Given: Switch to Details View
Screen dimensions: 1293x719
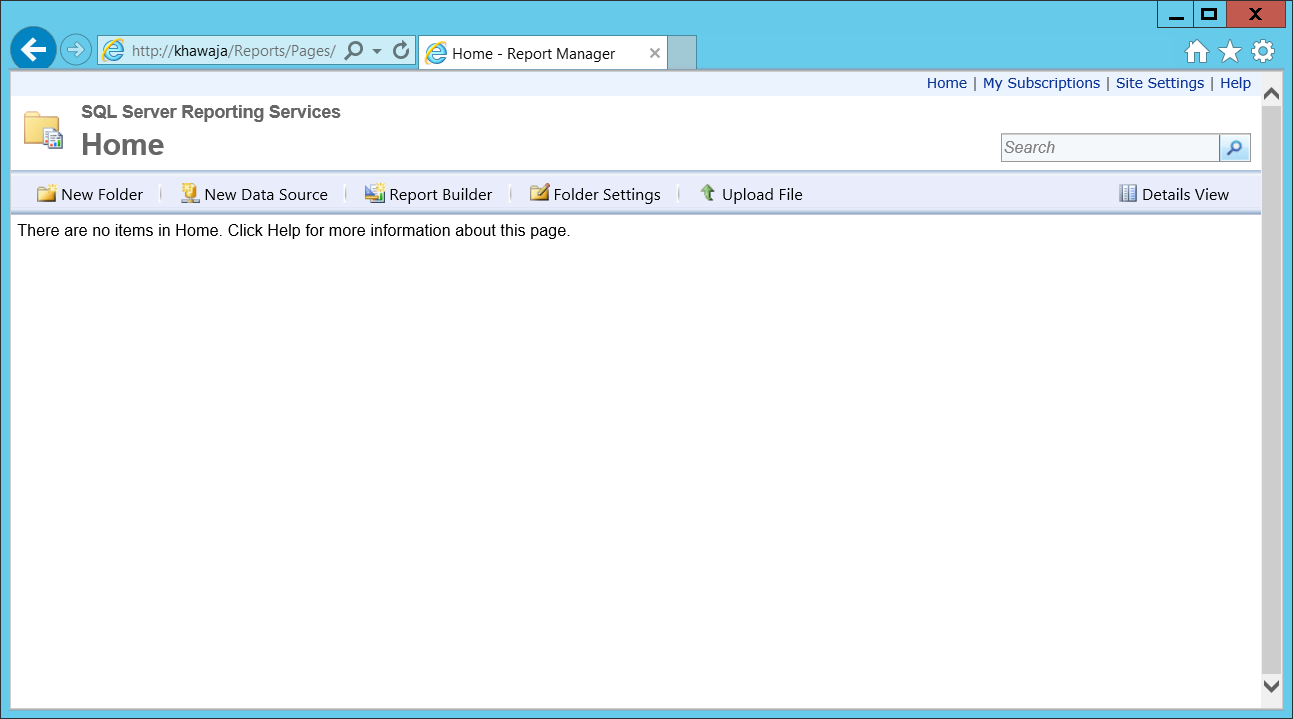Looking at the screenshot, I should click(x=1174, y=194).
